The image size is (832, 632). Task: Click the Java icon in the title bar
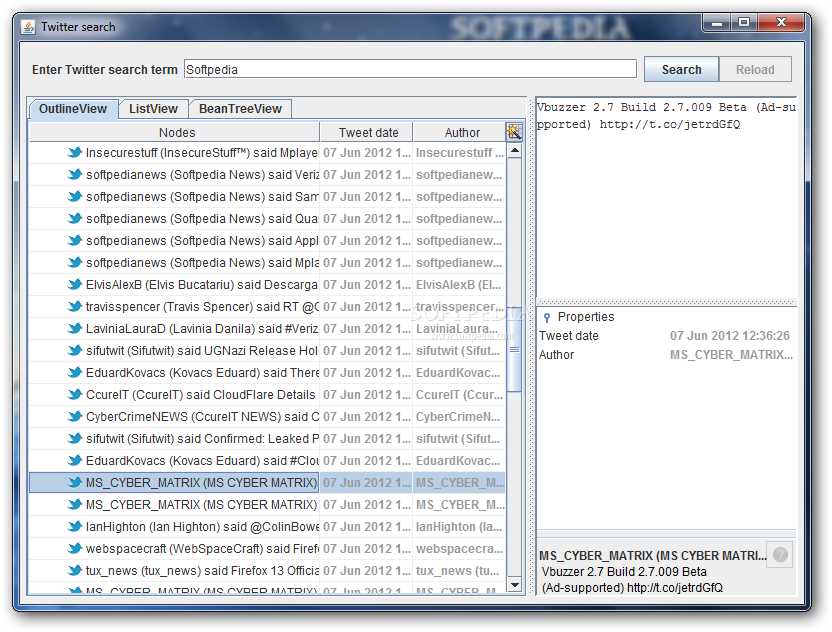pos(29,27)
